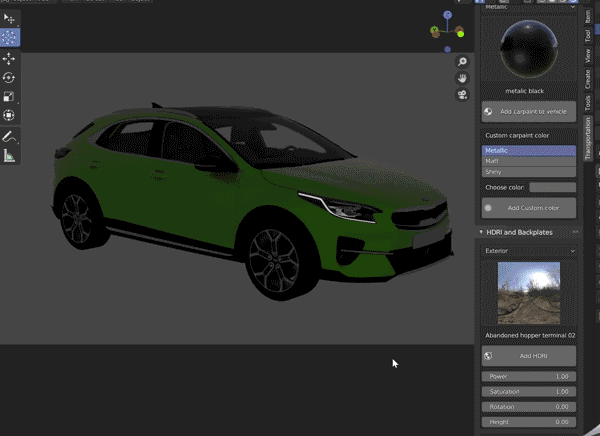This screenshot has height=436, width=600.
Task: Select the Measure ruler tool
Action: coord(9,155)
